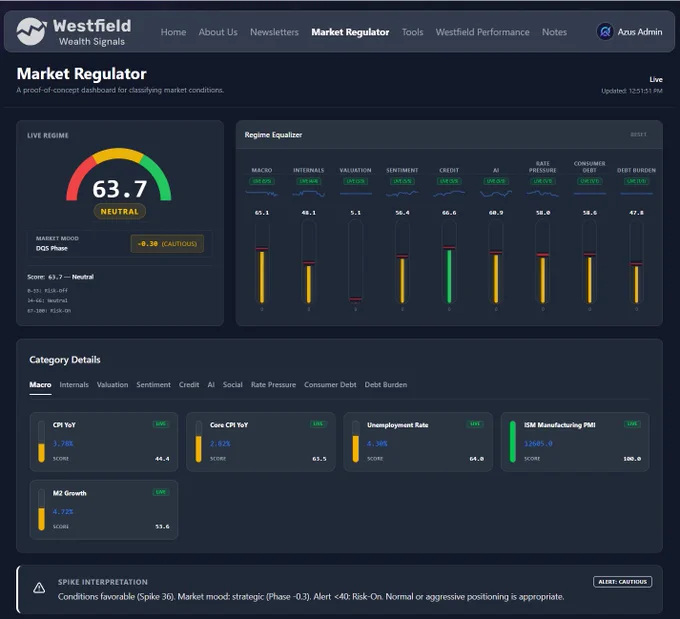Click the green Credit equalizer slider
This screenshot has height=619, width=680.
point(449,262)
